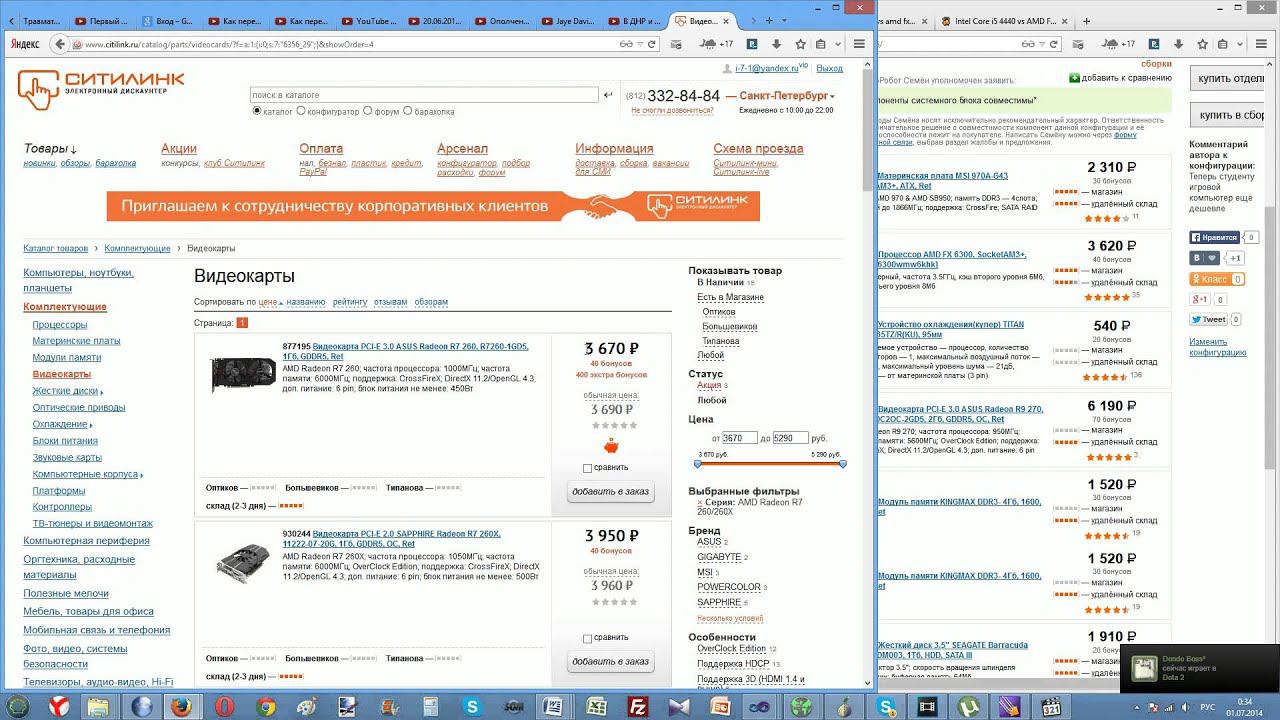This screenshot has height=720, width=1280.
Task: Check сравнить for ASUS Radeon R7 260
Action: click(x=587, y=468)
